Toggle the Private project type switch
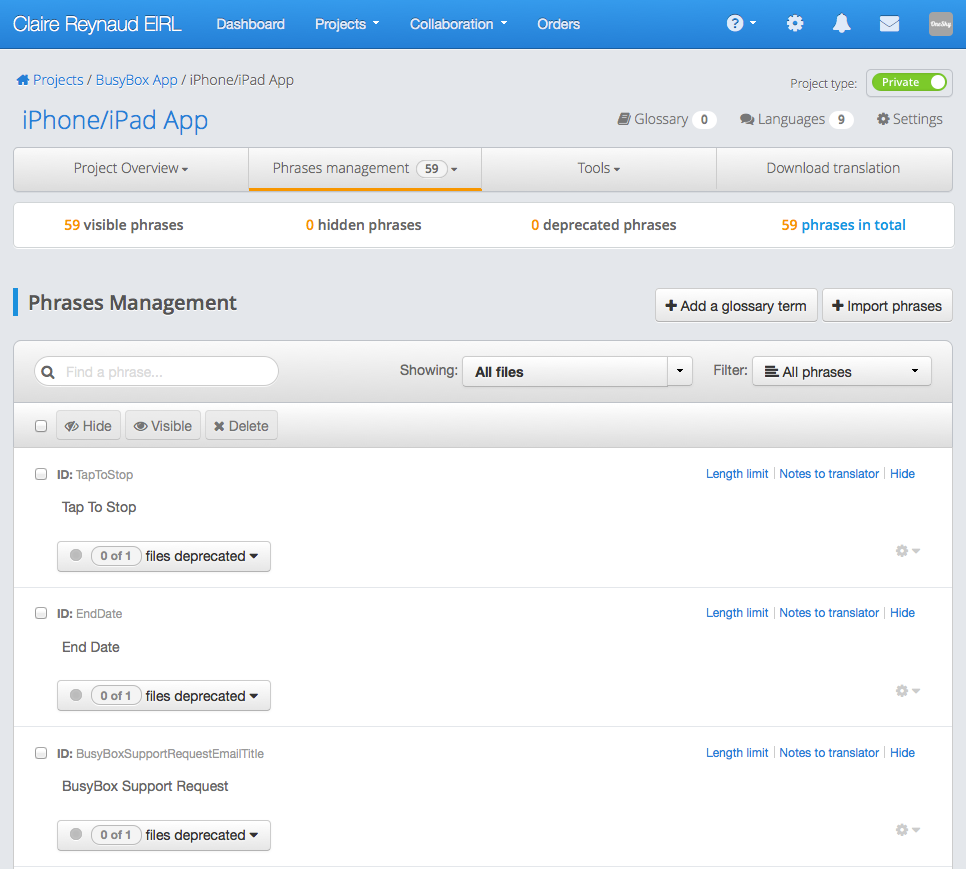The height and width of the screenshot is (869, 966). pyautogui.click(x=909, y=83)
